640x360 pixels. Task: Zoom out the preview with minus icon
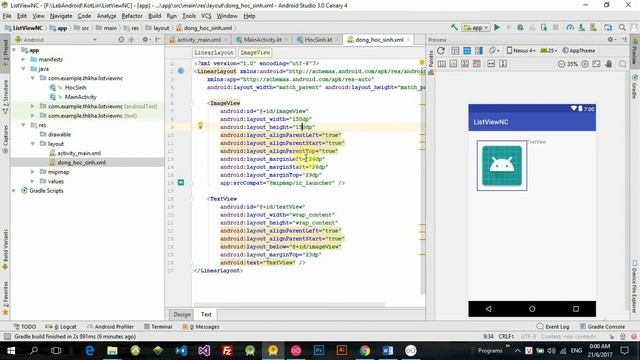click(561, 64)
